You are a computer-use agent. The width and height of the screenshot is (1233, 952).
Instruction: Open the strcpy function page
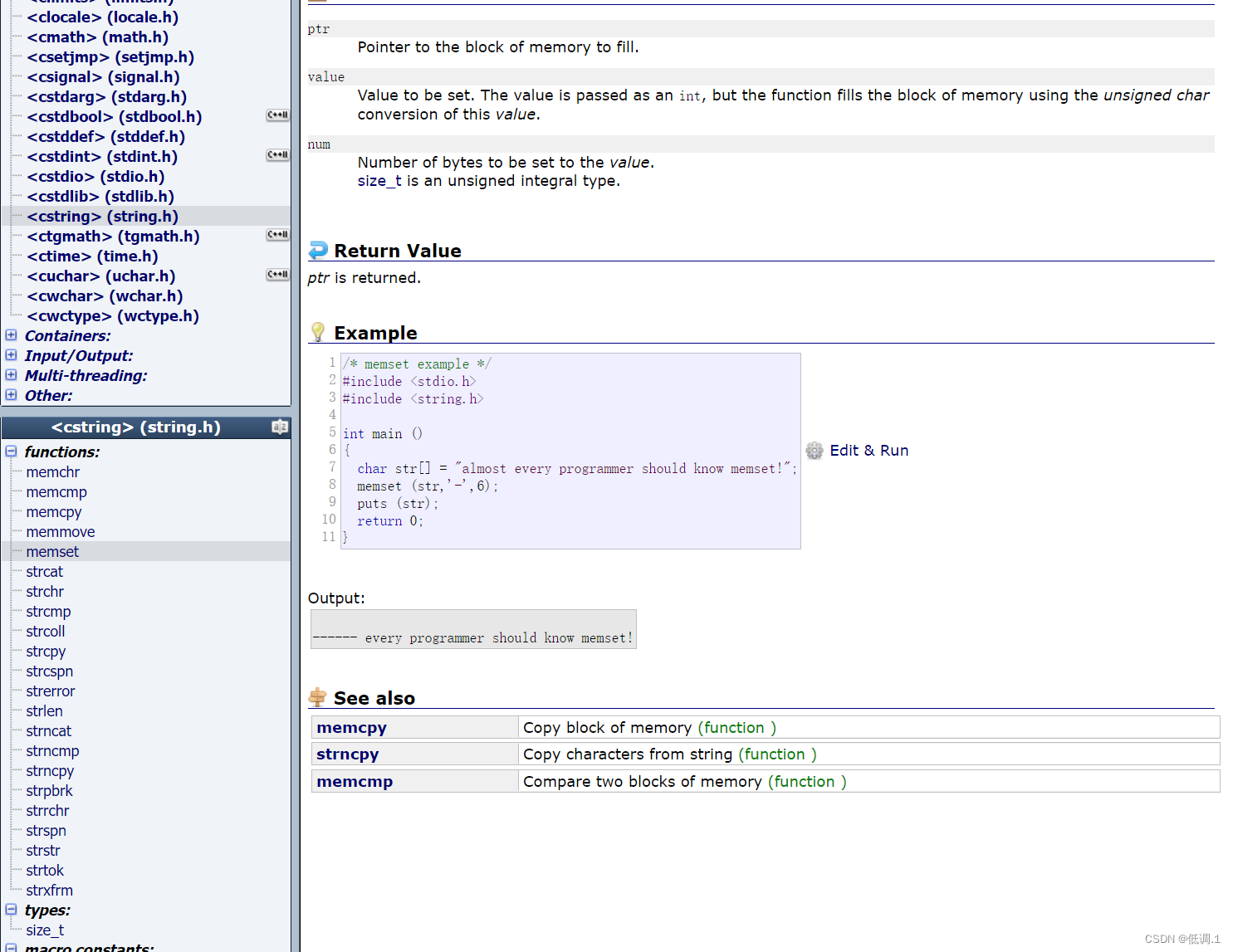pos(46,652)
